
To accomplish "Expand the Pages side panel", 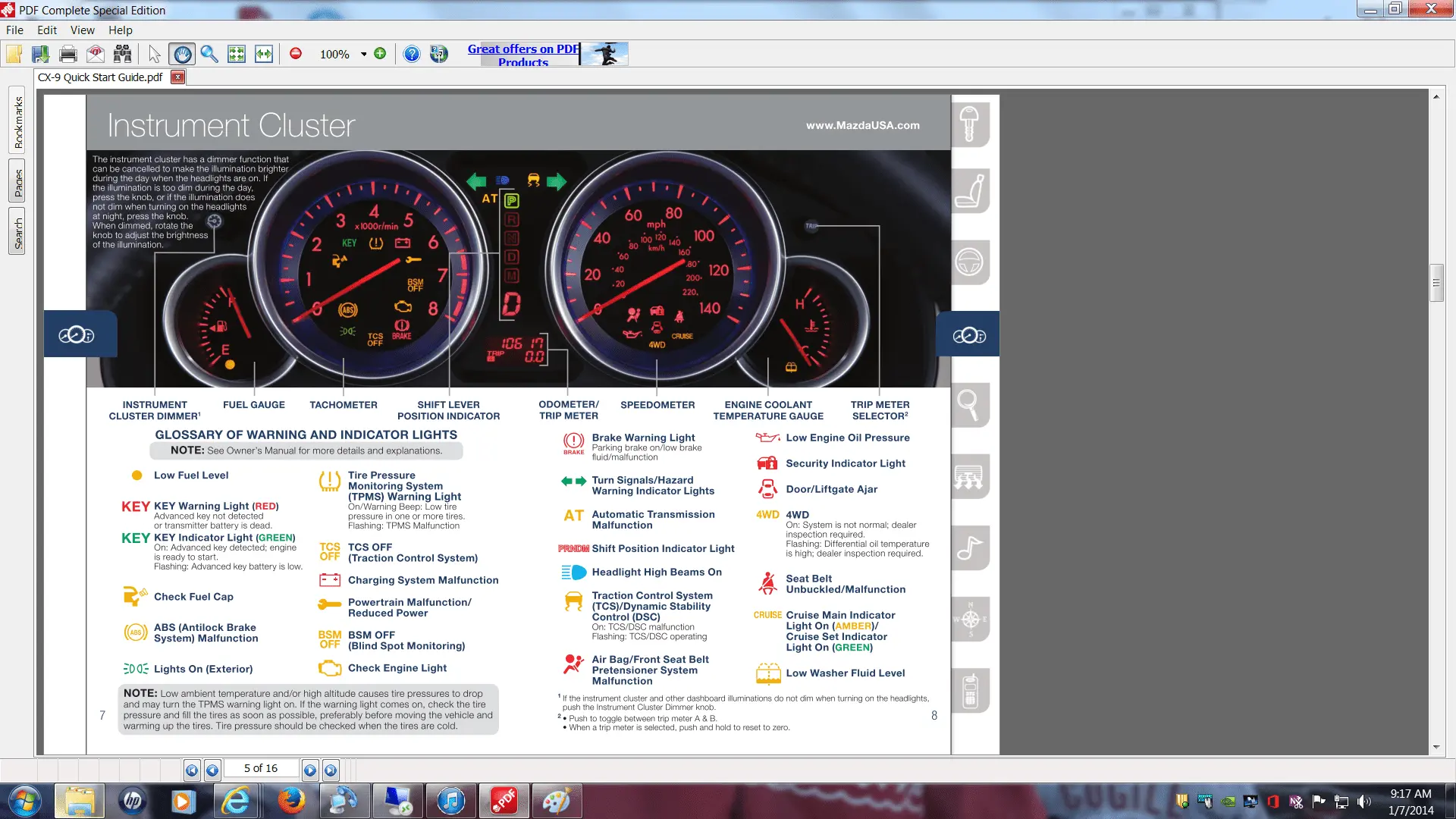I will tap(17, 182).
